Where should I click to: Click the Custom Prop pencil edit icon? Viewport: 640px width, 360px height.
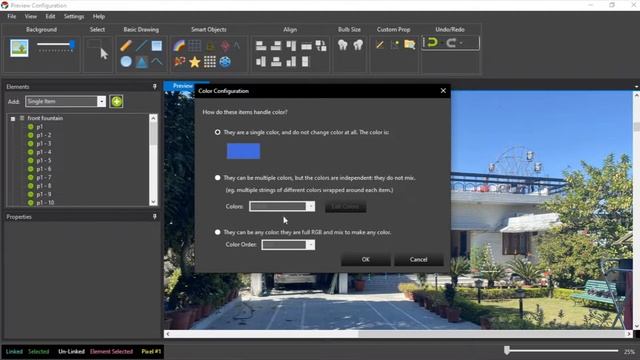point(380,45)
